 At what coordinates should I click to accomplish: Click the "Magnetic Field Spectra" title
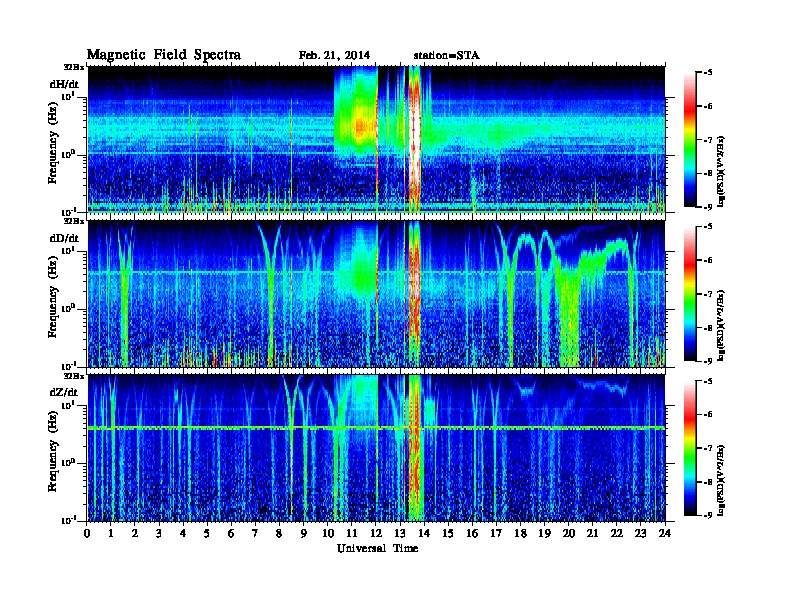click(164, 55)
